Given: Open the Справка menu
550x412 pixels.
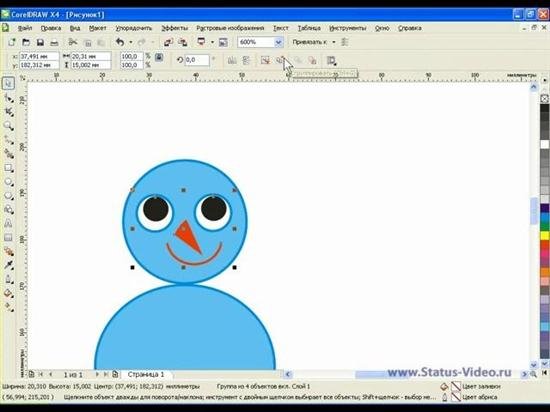Looking at the screenshot, I should click(410, 28).
